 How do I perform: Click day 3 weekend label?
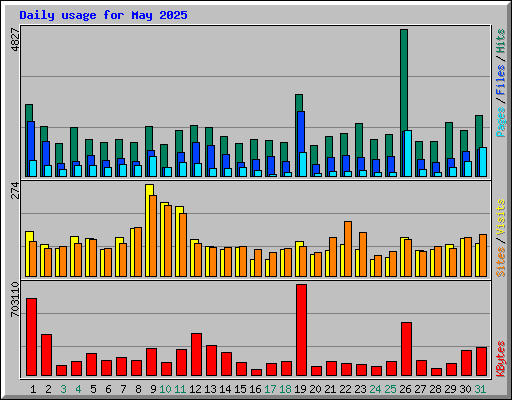point(63,389)
